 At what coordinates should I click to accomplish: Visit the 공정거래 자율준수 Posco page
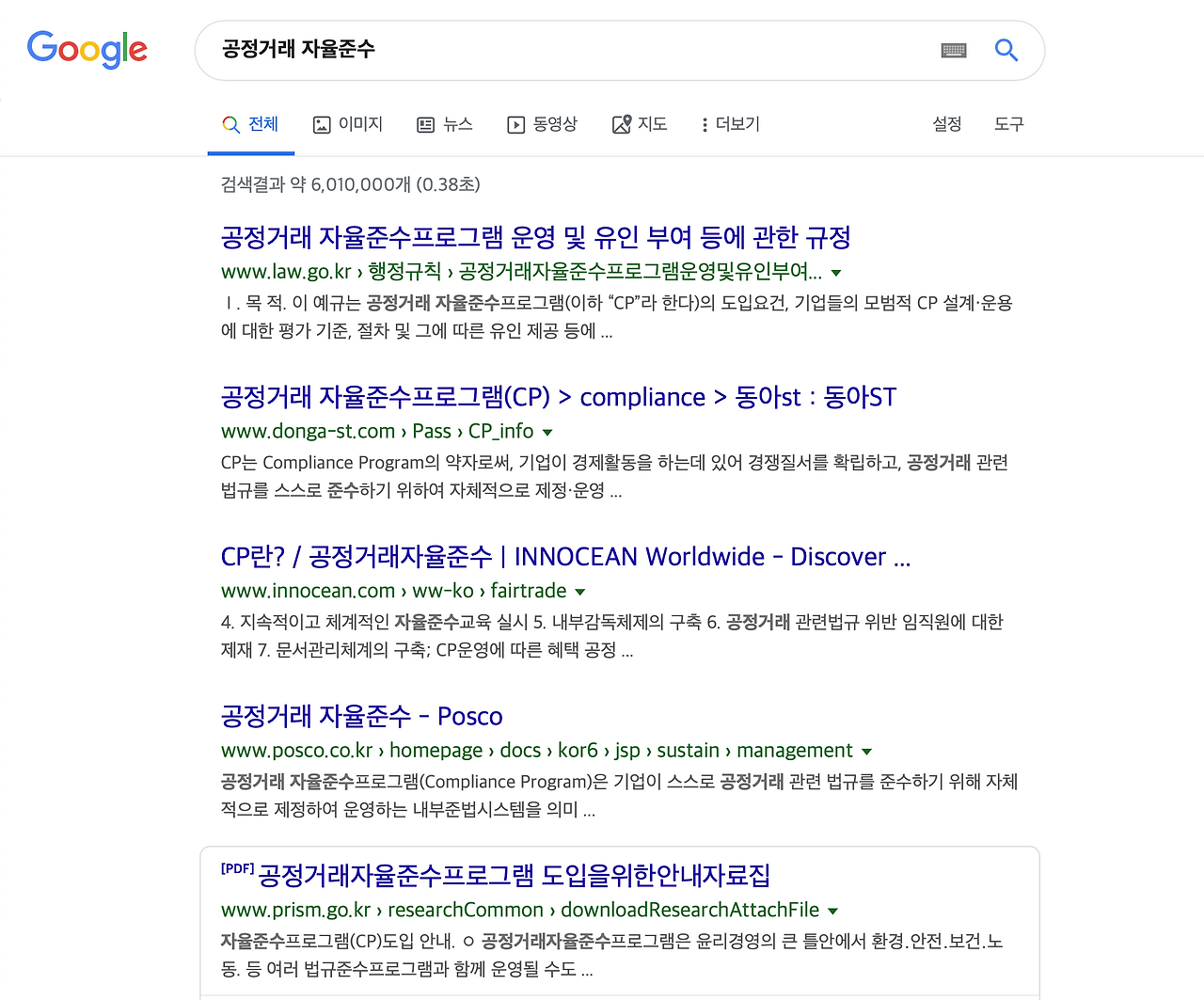click(361, 716)
